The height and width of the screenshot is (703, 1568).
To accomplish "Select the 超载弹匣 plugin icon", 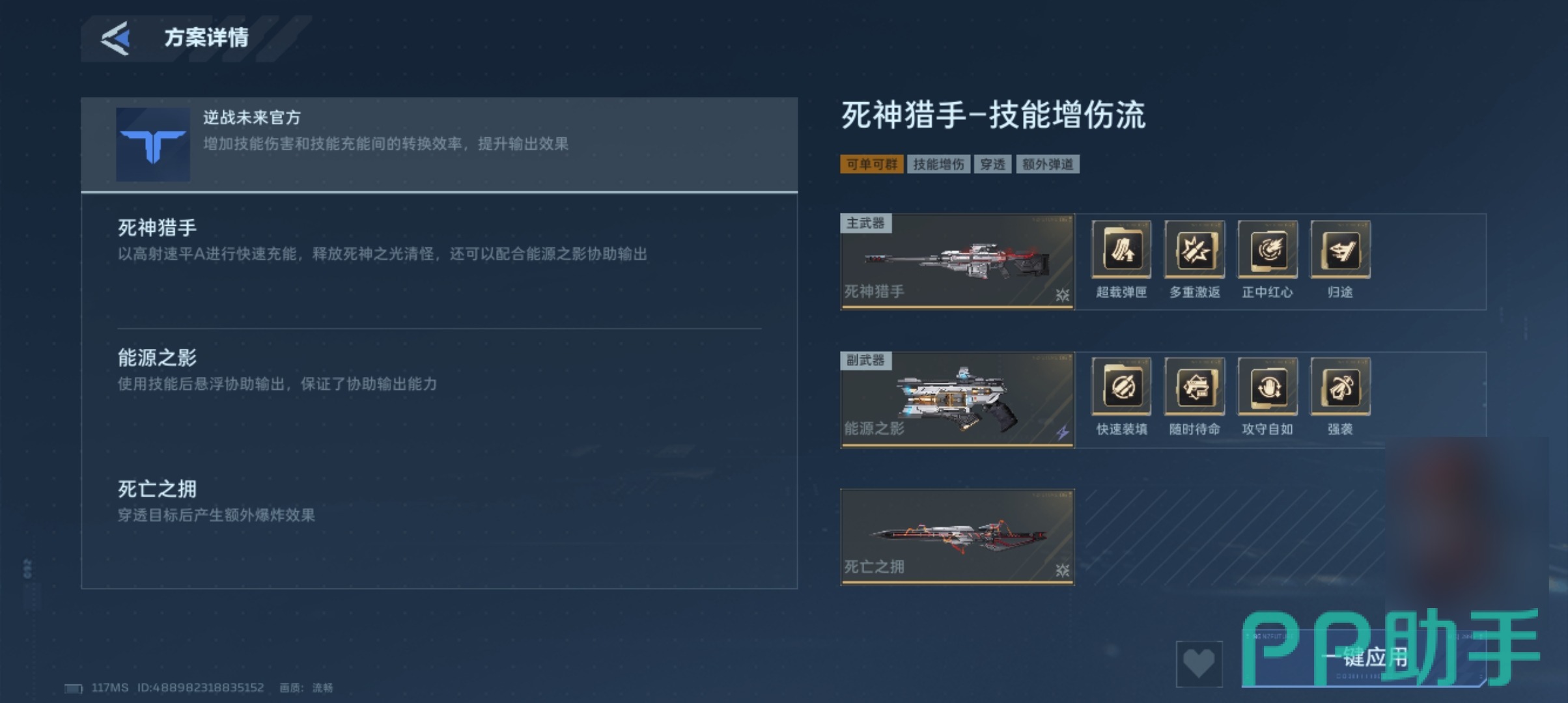I will pyautogui.click(x=1121, y=249).
